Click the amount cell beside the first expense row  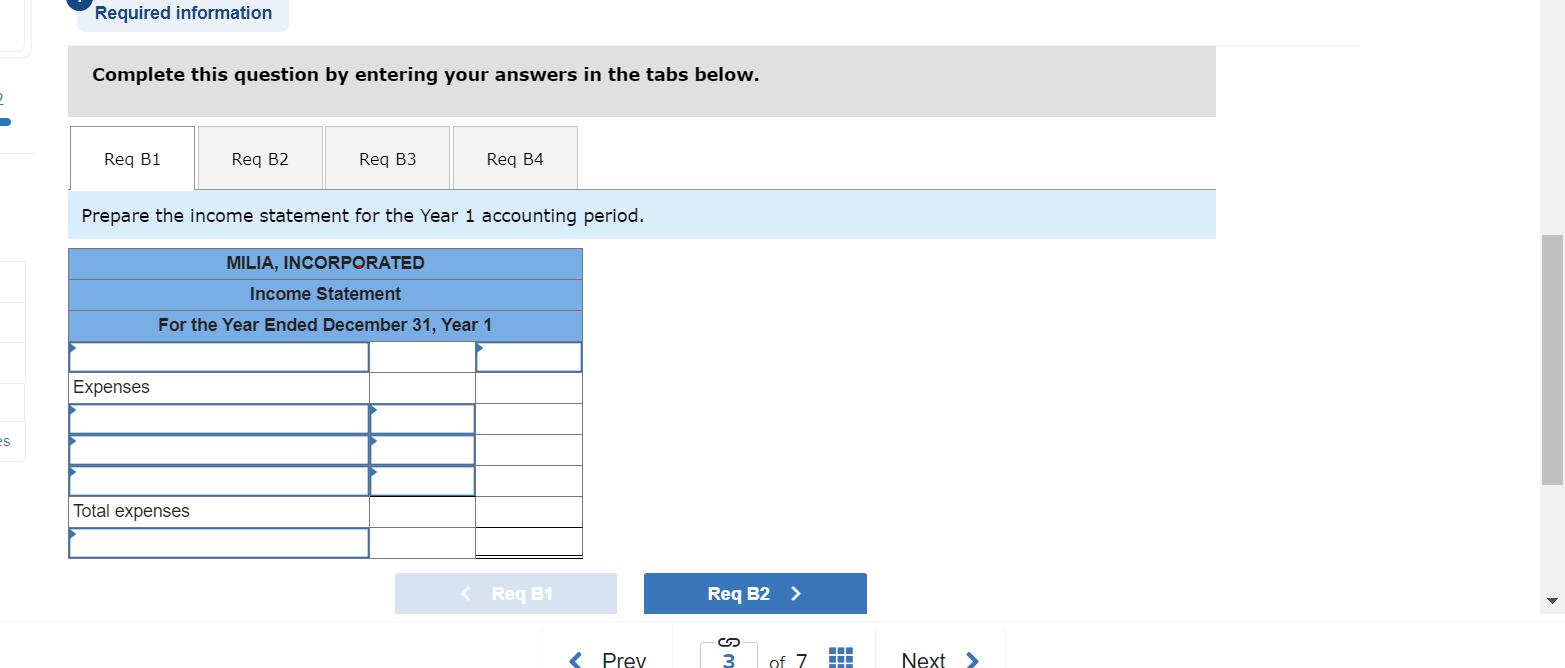point(421,418)
